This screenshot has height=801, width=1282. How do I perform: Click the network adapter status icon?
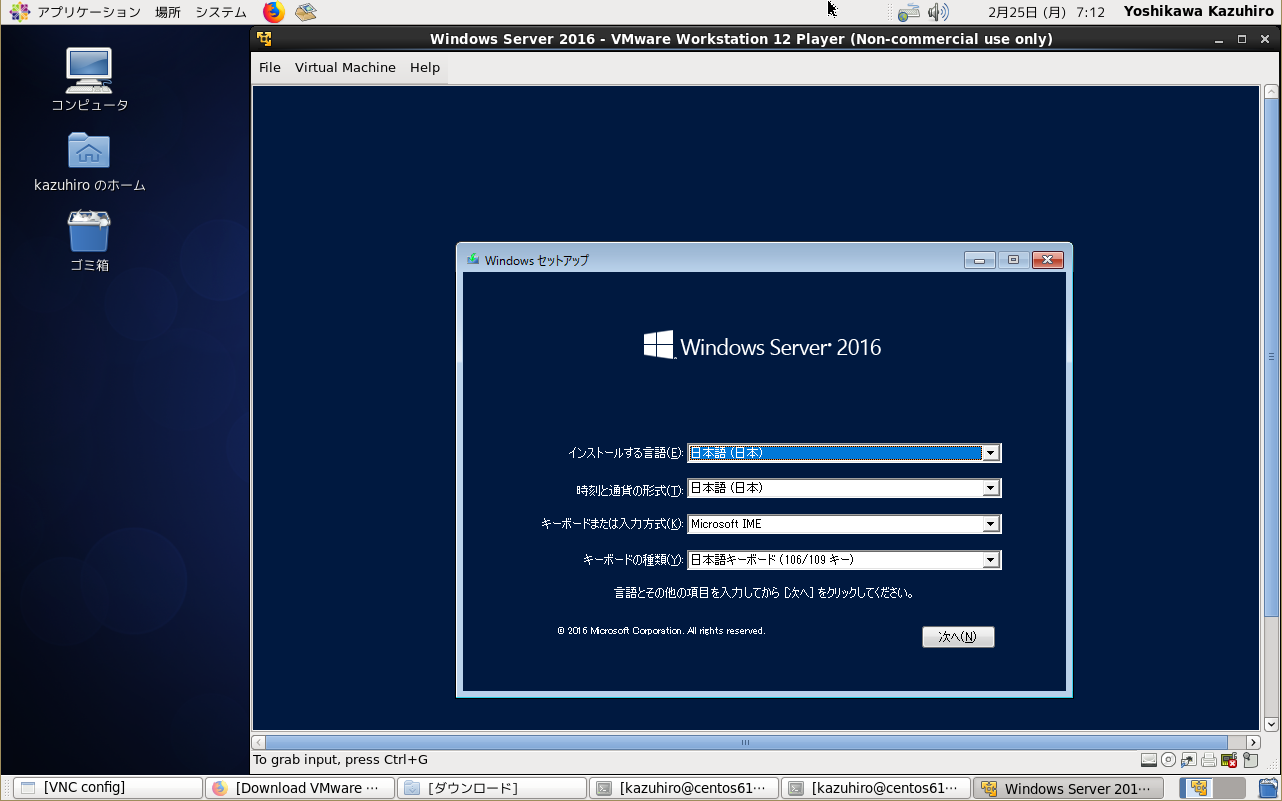pos(1188,760)
